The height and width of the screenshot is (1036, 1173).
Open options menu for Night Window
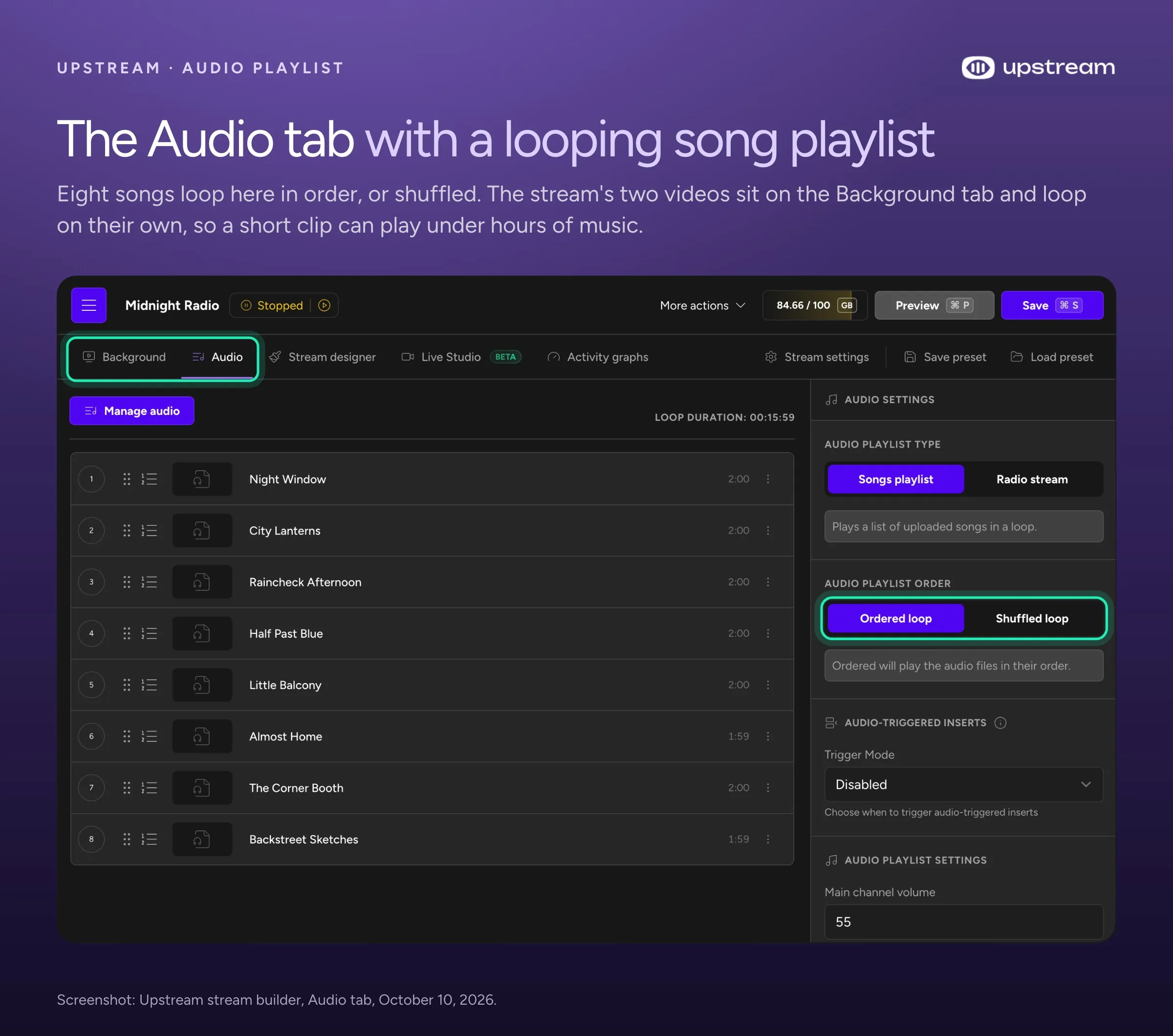pos(768,479)
